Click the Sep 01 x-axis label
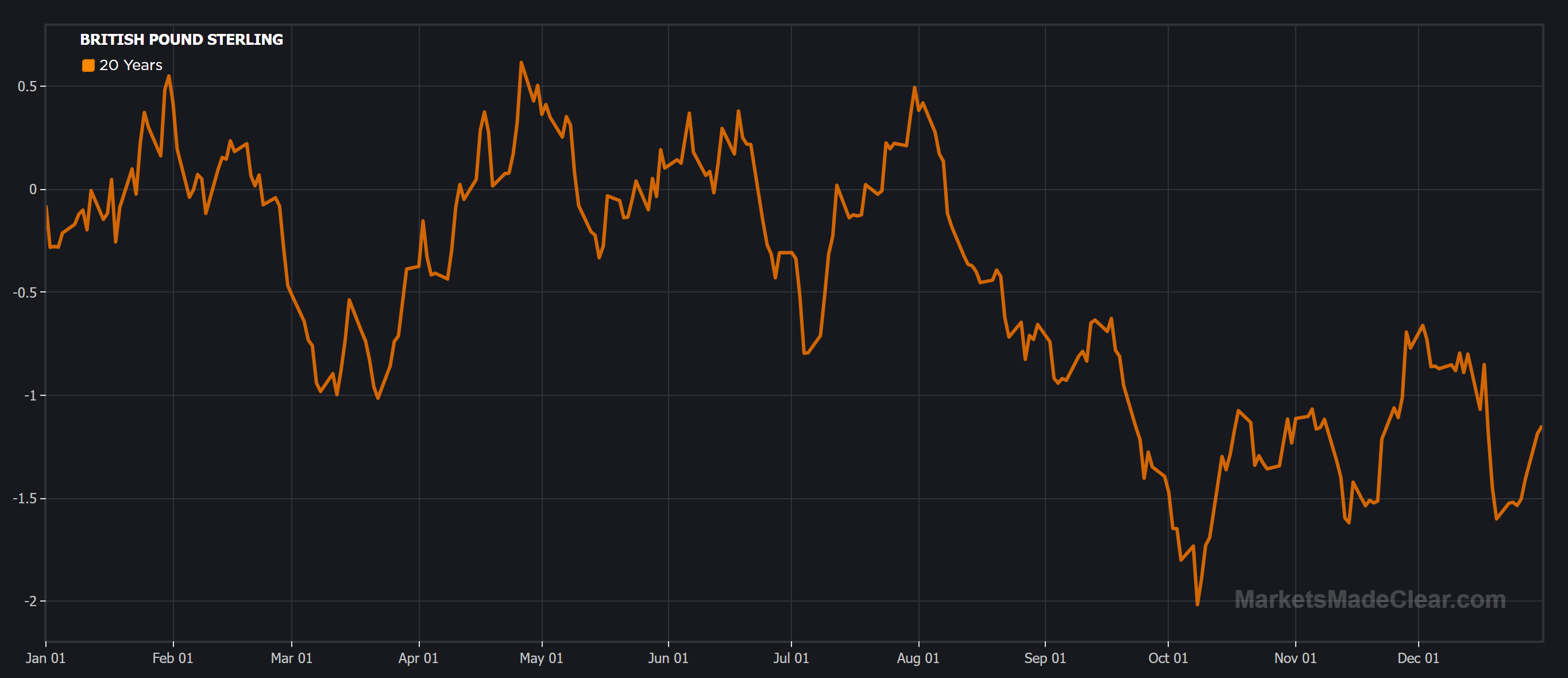1568x678 pixels. [1045, 658]
